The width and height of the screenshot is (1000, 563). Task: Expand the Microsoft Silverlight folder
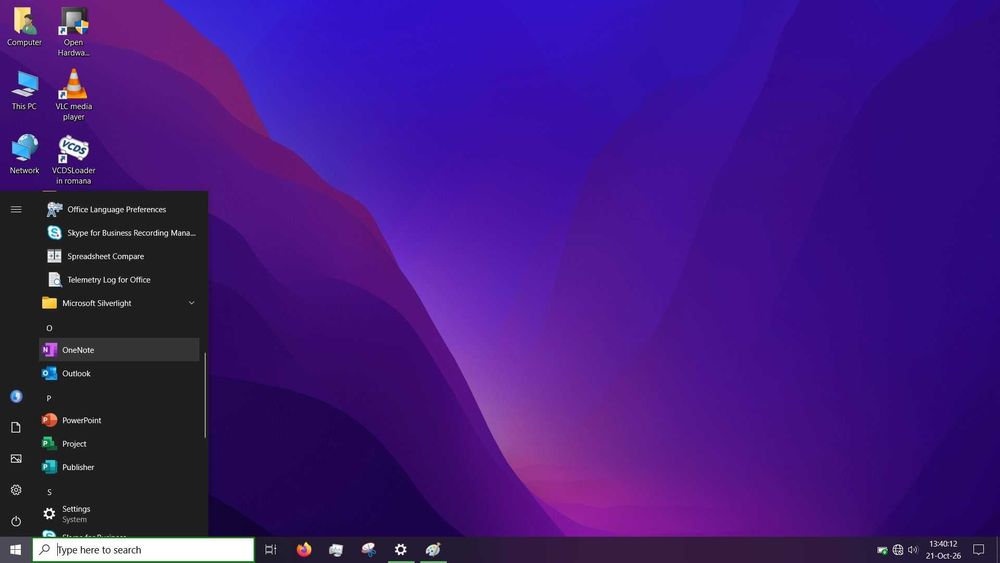pyautogui.click(x=119, y=303)
